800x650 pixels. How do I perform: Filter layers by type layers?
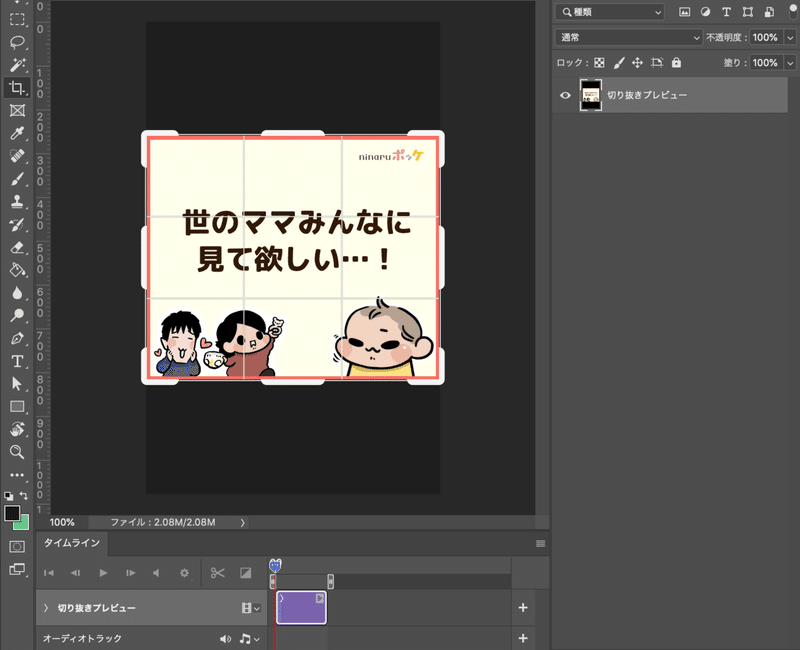727,12
